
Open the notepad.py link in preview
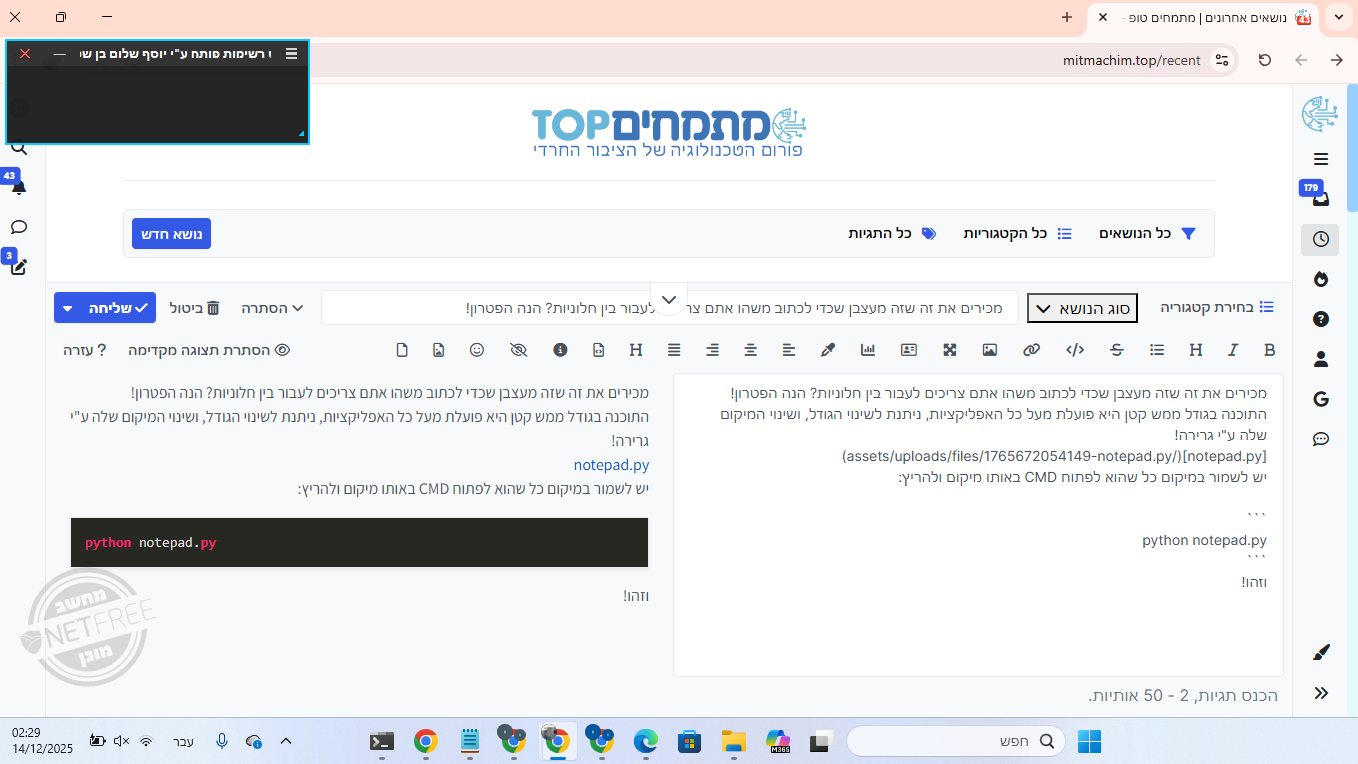611,465
